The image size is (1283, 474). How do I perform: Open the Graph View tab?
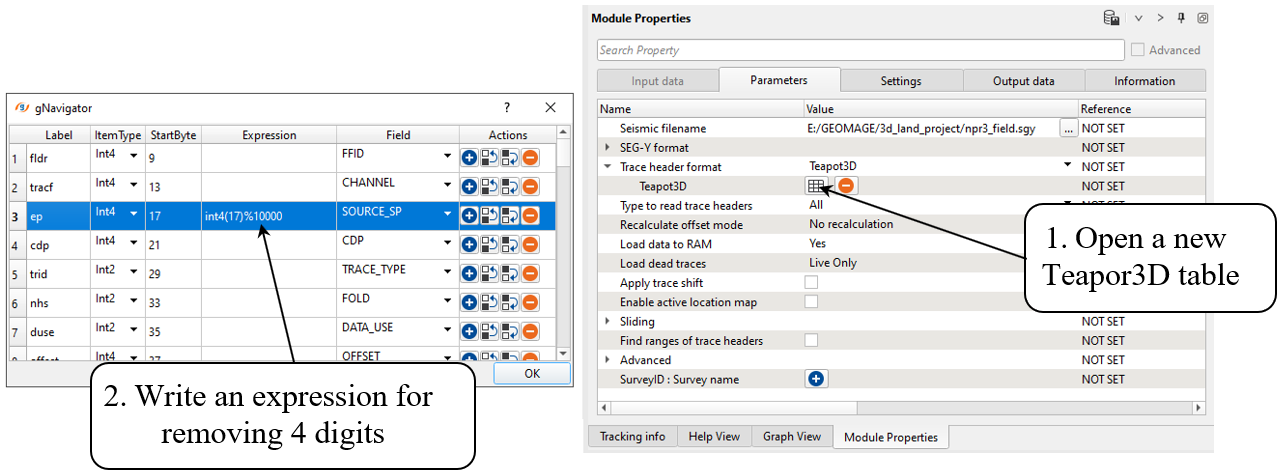(791, 437)
